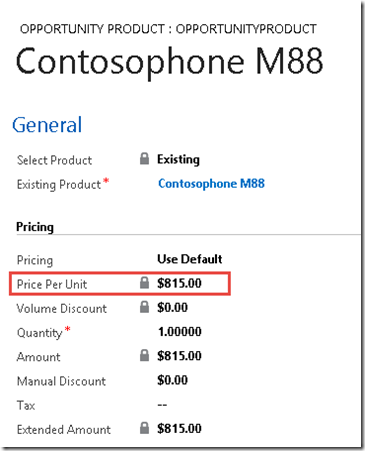This screenshot has height=451, width=365.
Task: Click the Manual Discount $0.00 field
Action: pos(172,380)
